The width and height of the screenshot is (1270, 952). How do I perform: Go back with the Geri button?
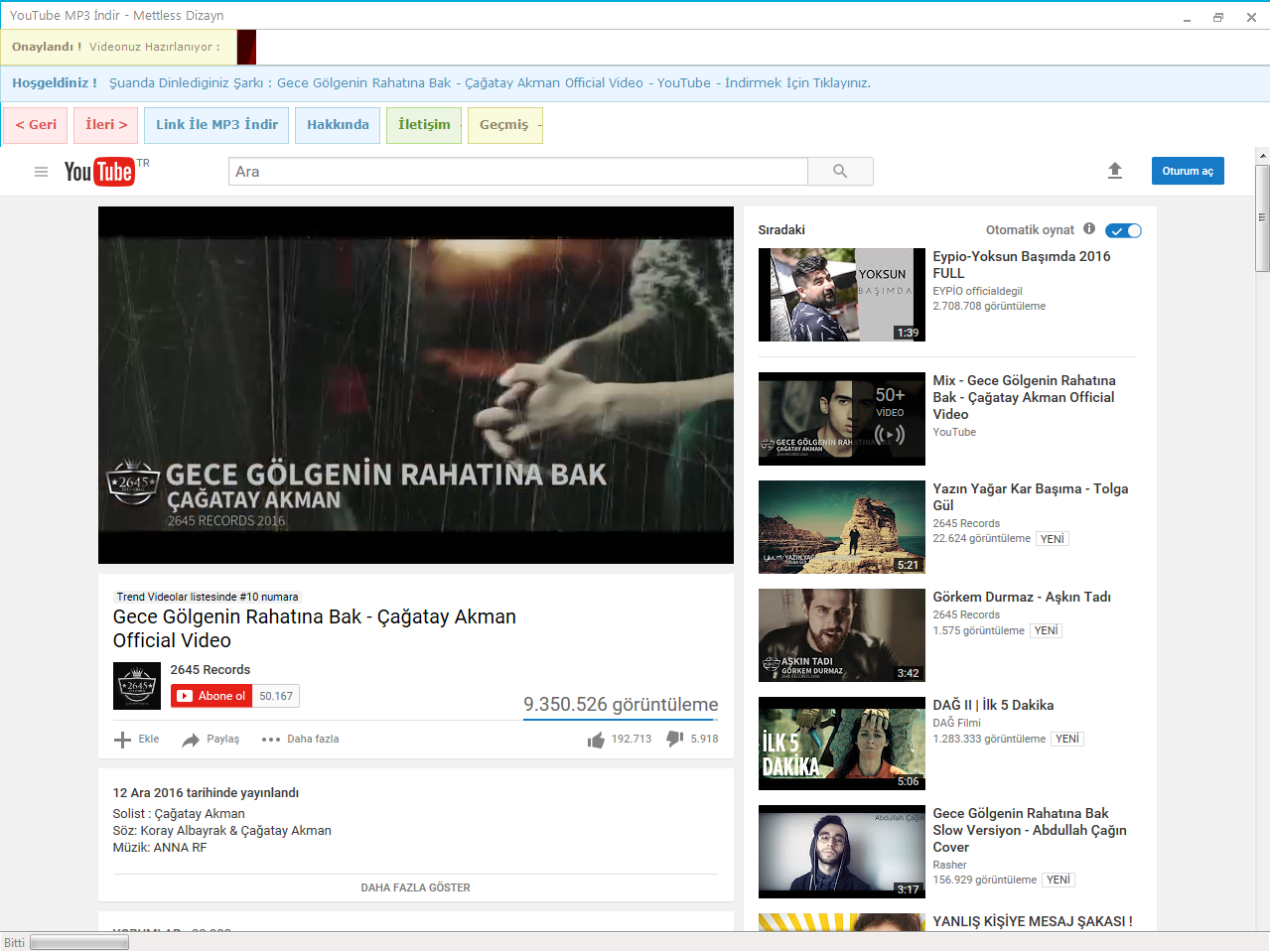click(x=36, y=125)
